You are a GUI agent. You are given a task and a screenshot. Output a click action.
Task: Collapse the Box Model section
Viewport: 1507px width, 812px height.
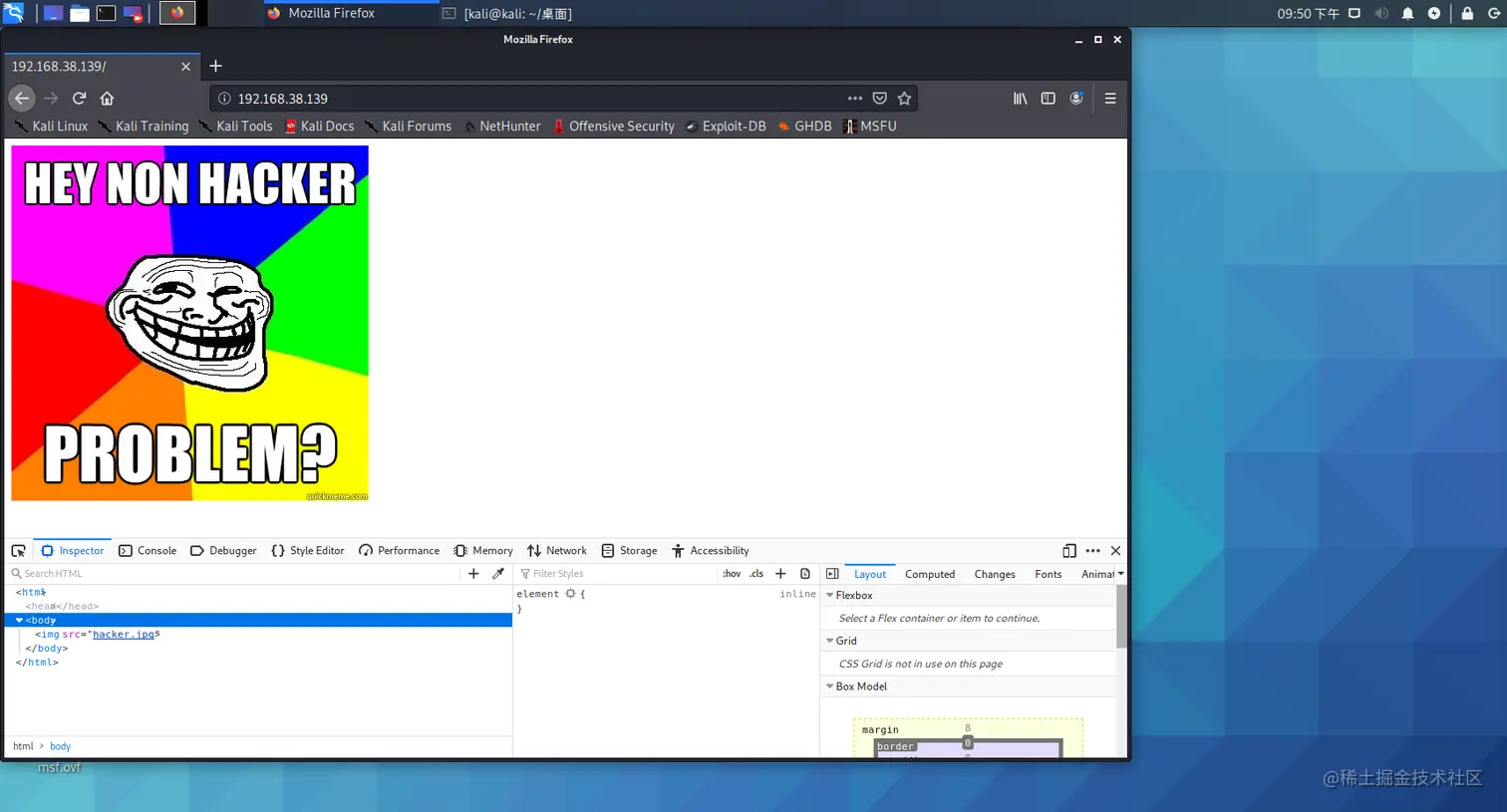(x=829, y=686)
